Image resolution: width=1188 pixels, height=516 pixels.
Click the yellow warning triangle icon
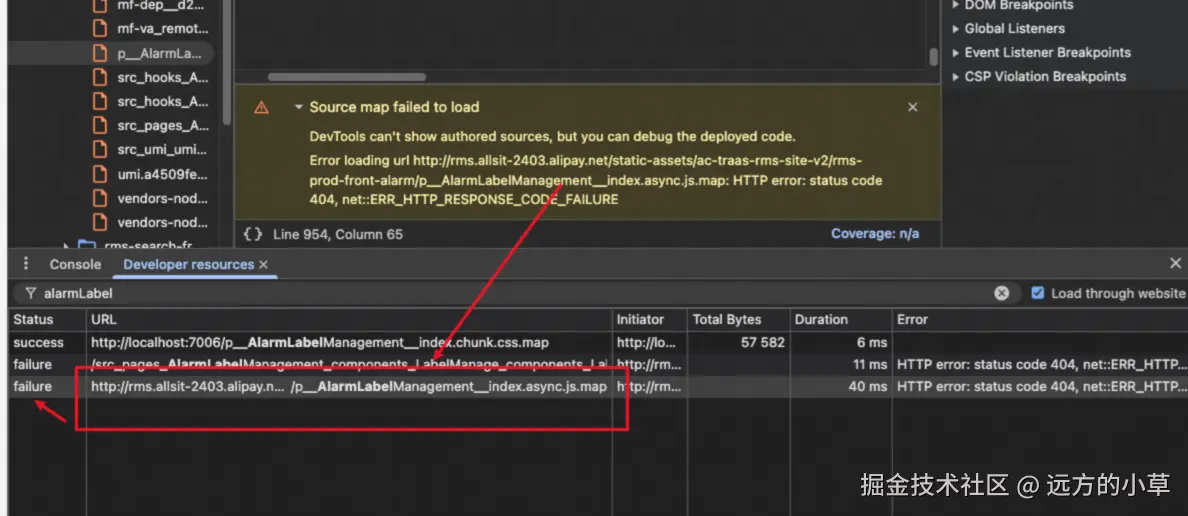coord(261,108)
